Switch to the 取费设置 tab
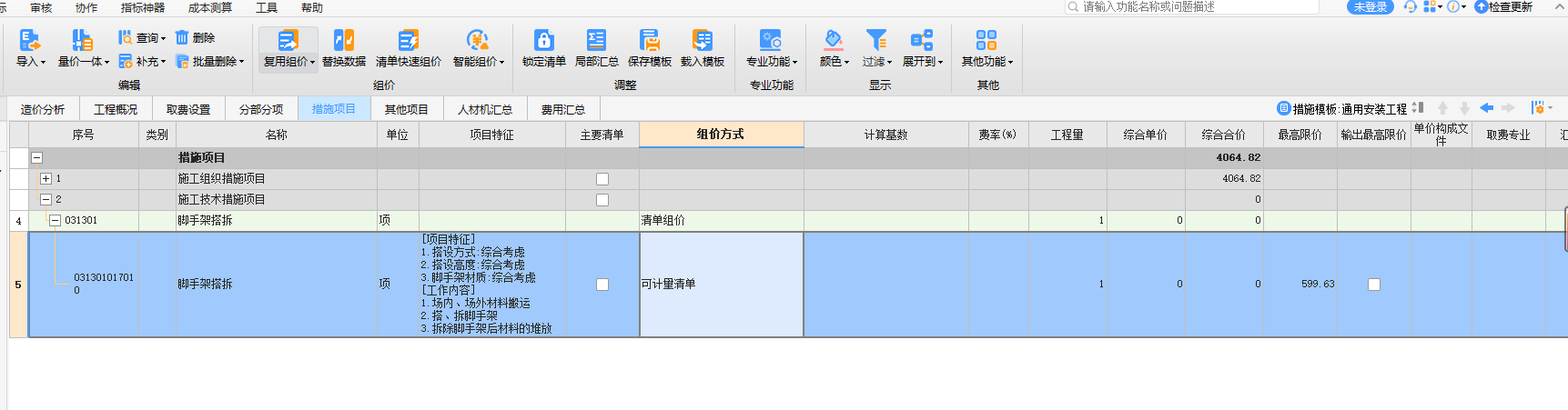The height and width of the screenshot is (410, 1568). click(188, 109)
